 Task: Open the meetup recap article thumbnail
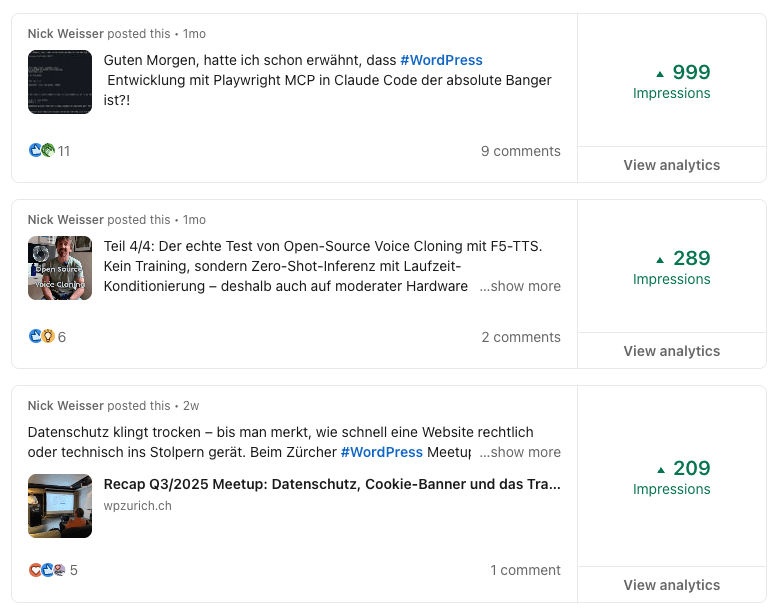(60, 506)
